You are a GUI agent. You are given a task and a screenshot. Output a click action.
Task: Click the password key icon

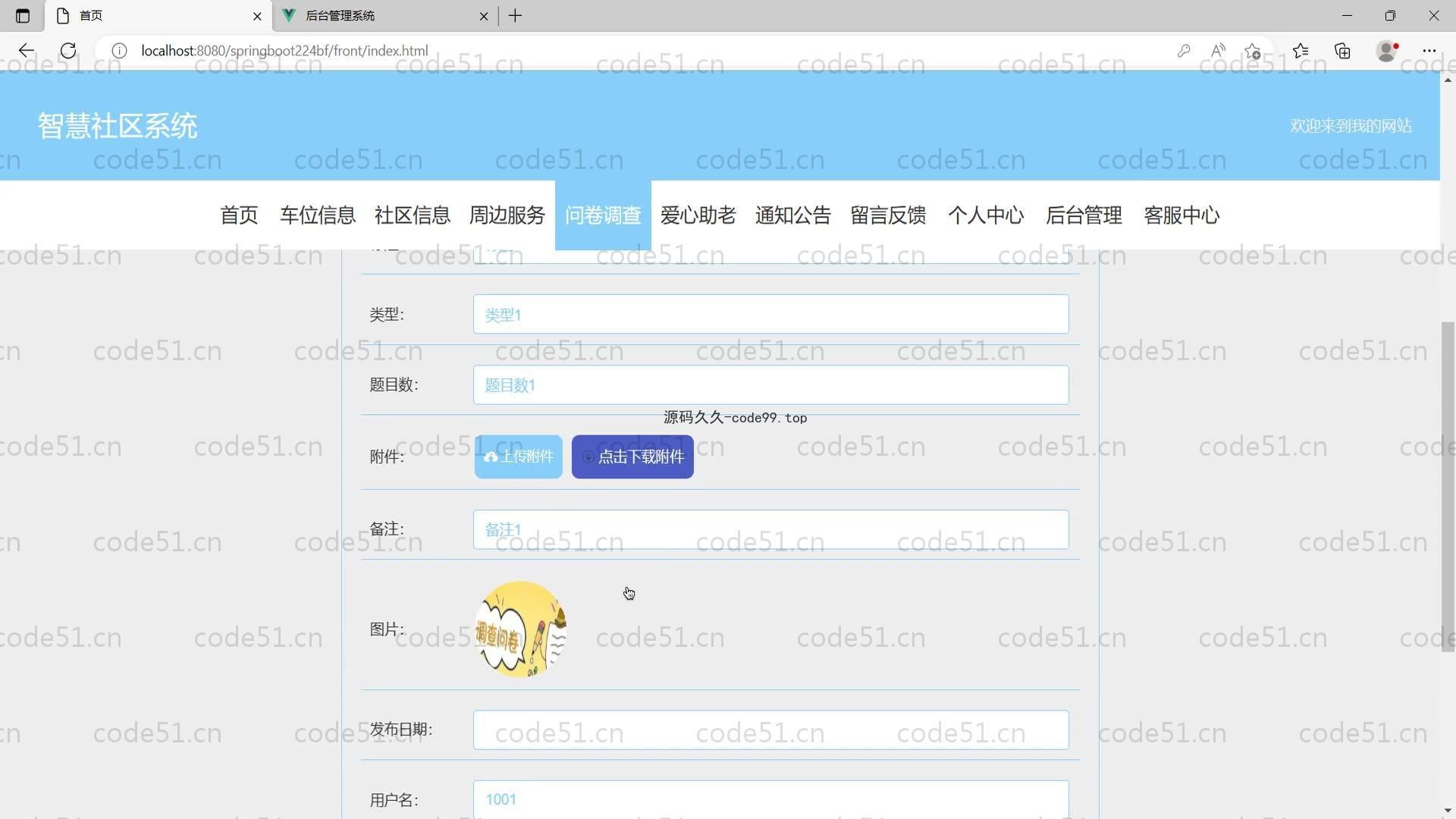click(1183, 51)
